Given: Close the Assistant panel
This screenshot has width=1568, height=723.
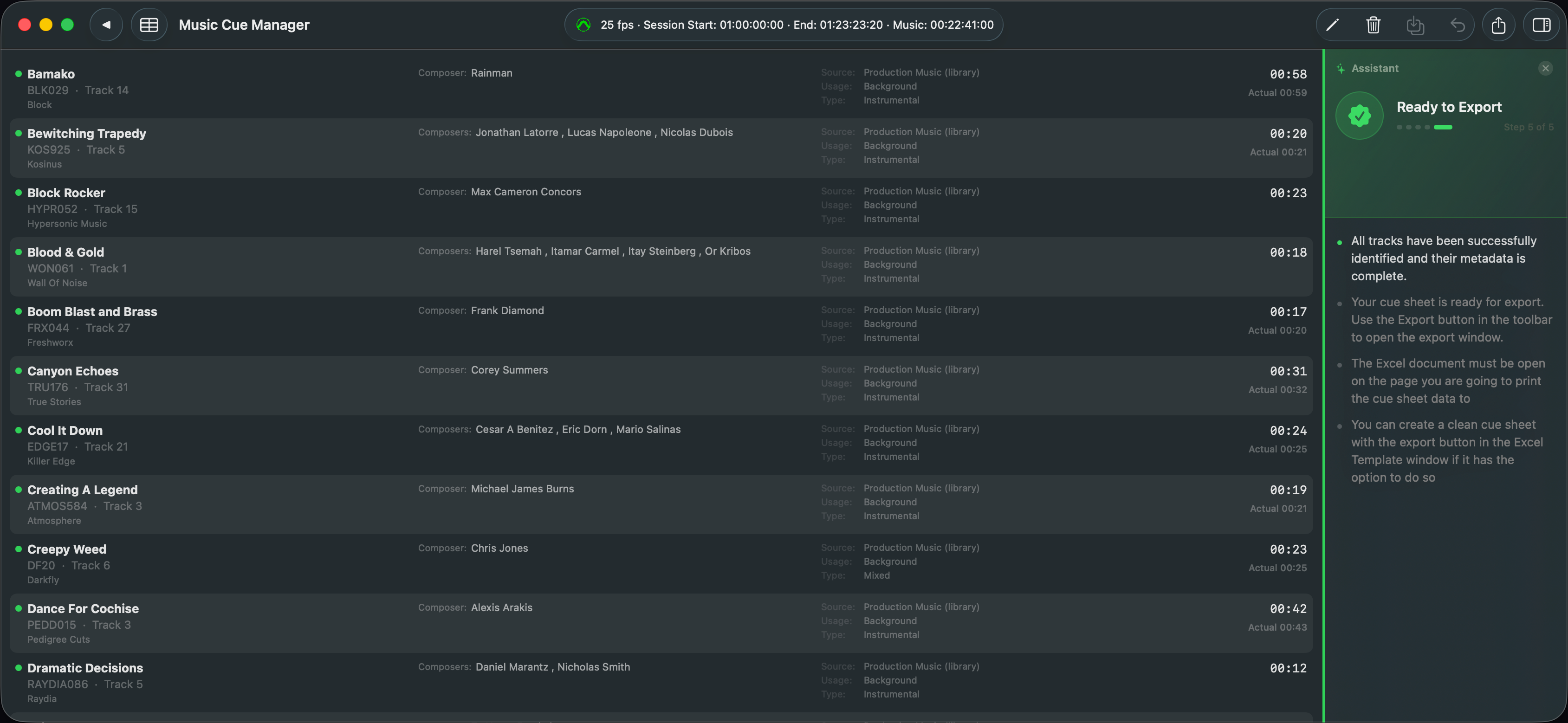Looking at the screenshot, I should [1545, 68].
